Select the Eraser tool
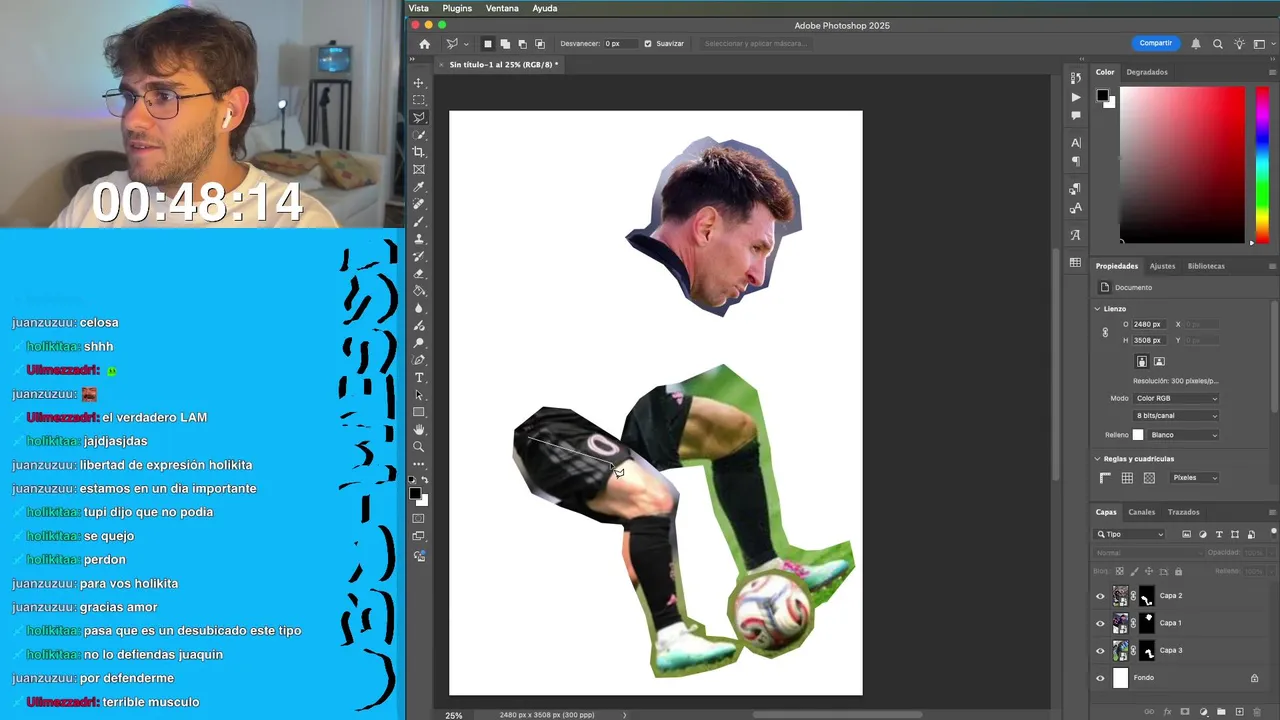Viewport: 1280px width, 720px height. 419,273
